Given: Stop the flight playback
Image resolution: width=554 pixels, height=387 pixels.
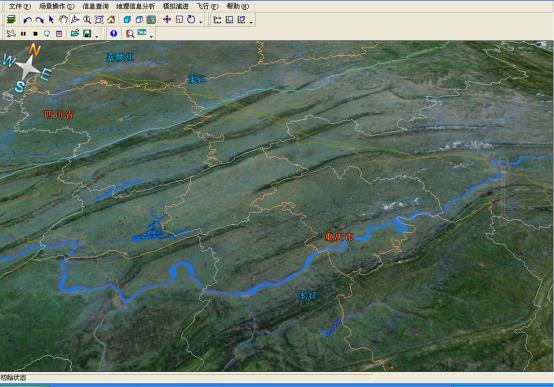Looking at the screenshot, I should [35, 34].
